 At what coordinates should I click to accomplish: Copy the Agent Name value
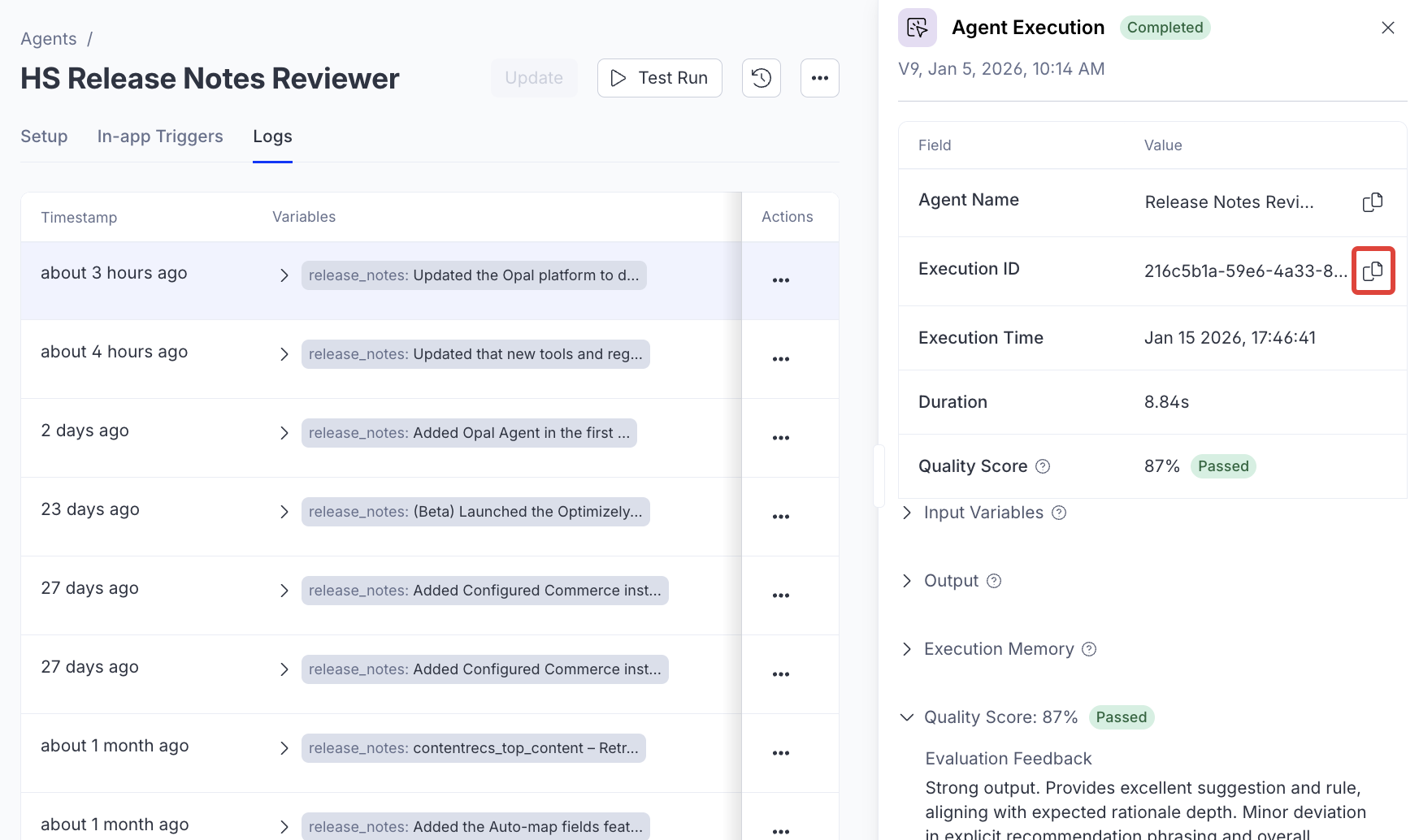tap(1373, 201)
